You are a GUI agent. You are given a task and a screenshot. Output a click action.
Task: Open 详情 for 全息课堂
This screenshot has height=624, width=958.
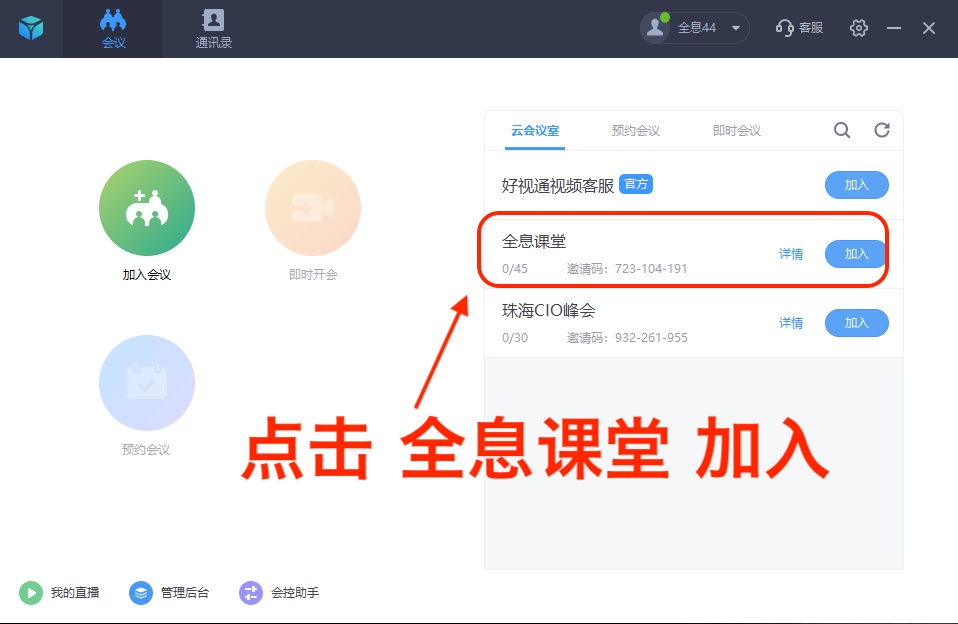point(791,254)
